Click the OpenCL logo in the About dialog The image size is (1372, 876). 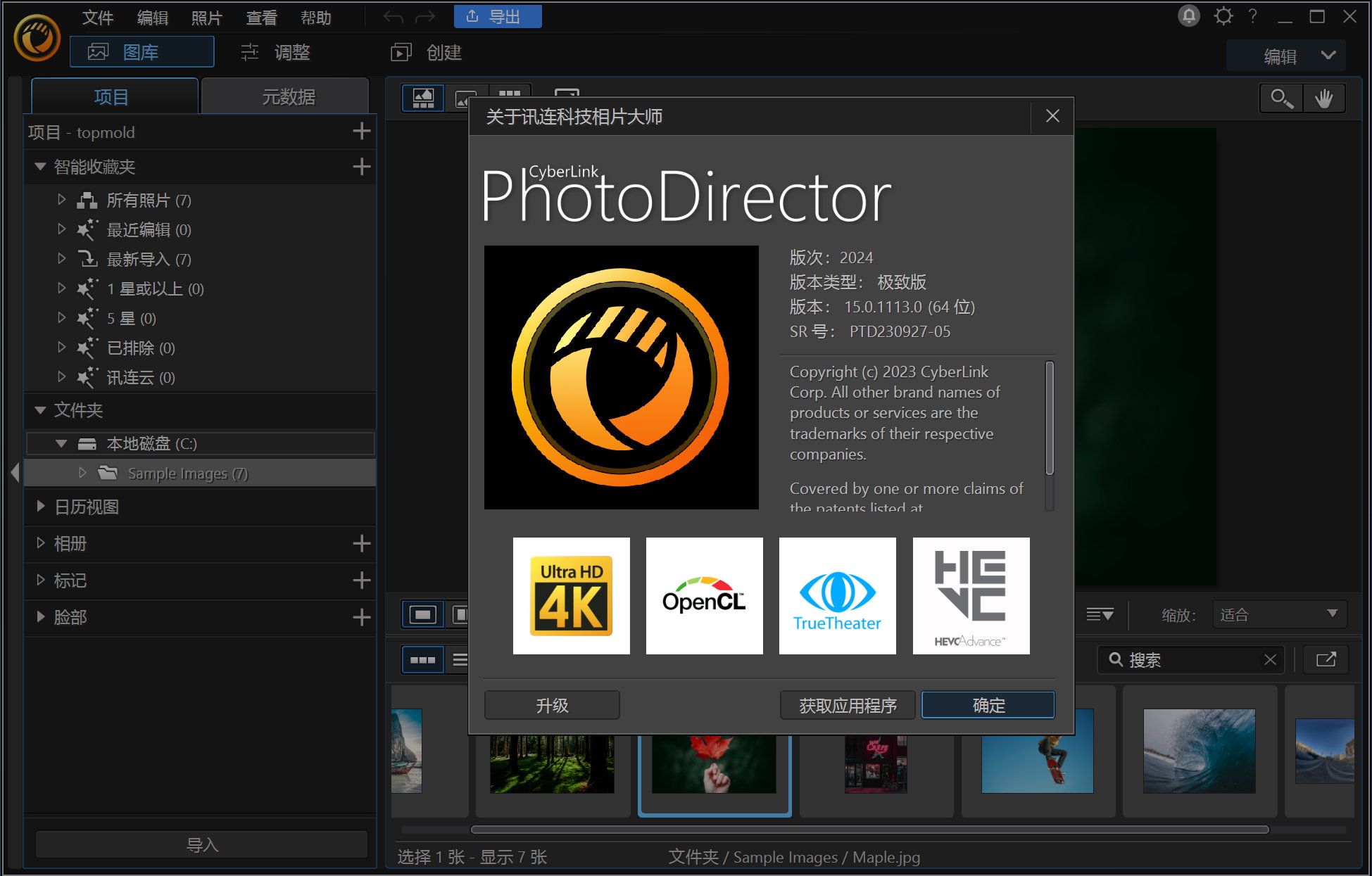click(705, 596)
